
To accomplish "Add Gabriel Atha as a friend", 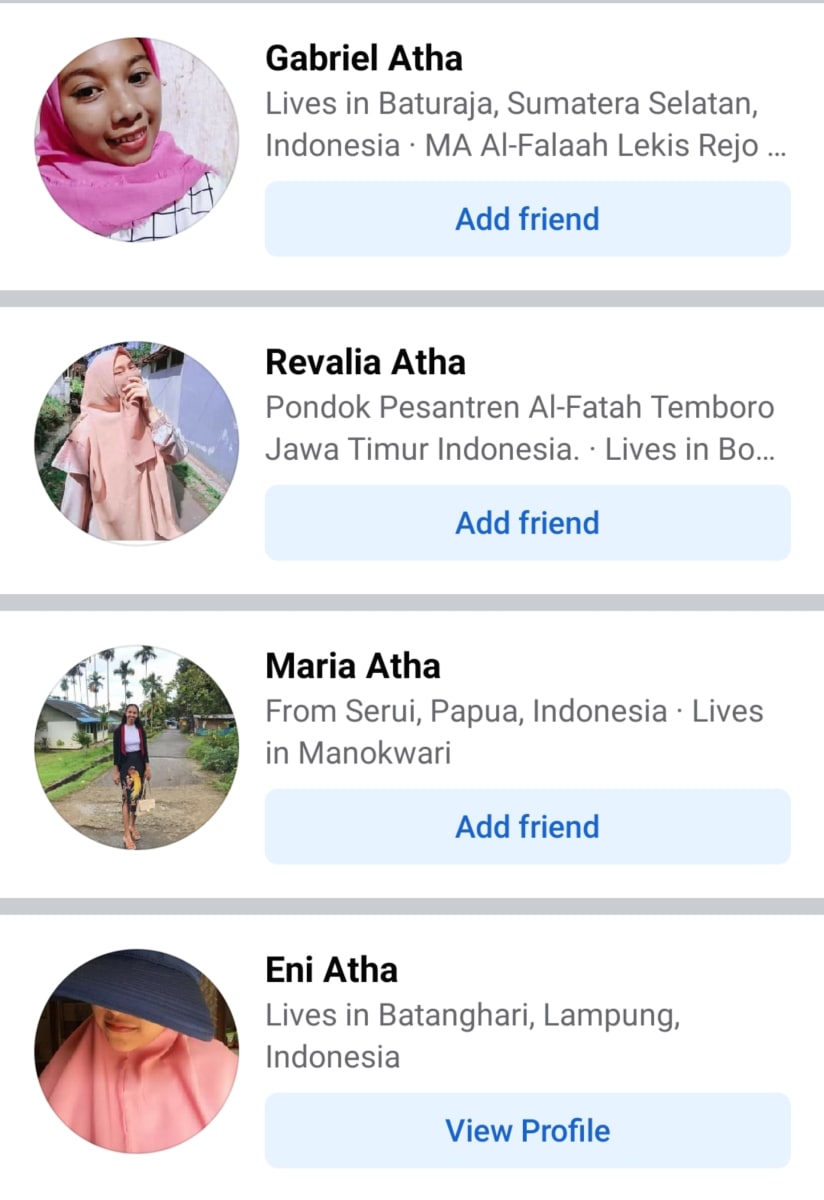I will tap(527, 219).
